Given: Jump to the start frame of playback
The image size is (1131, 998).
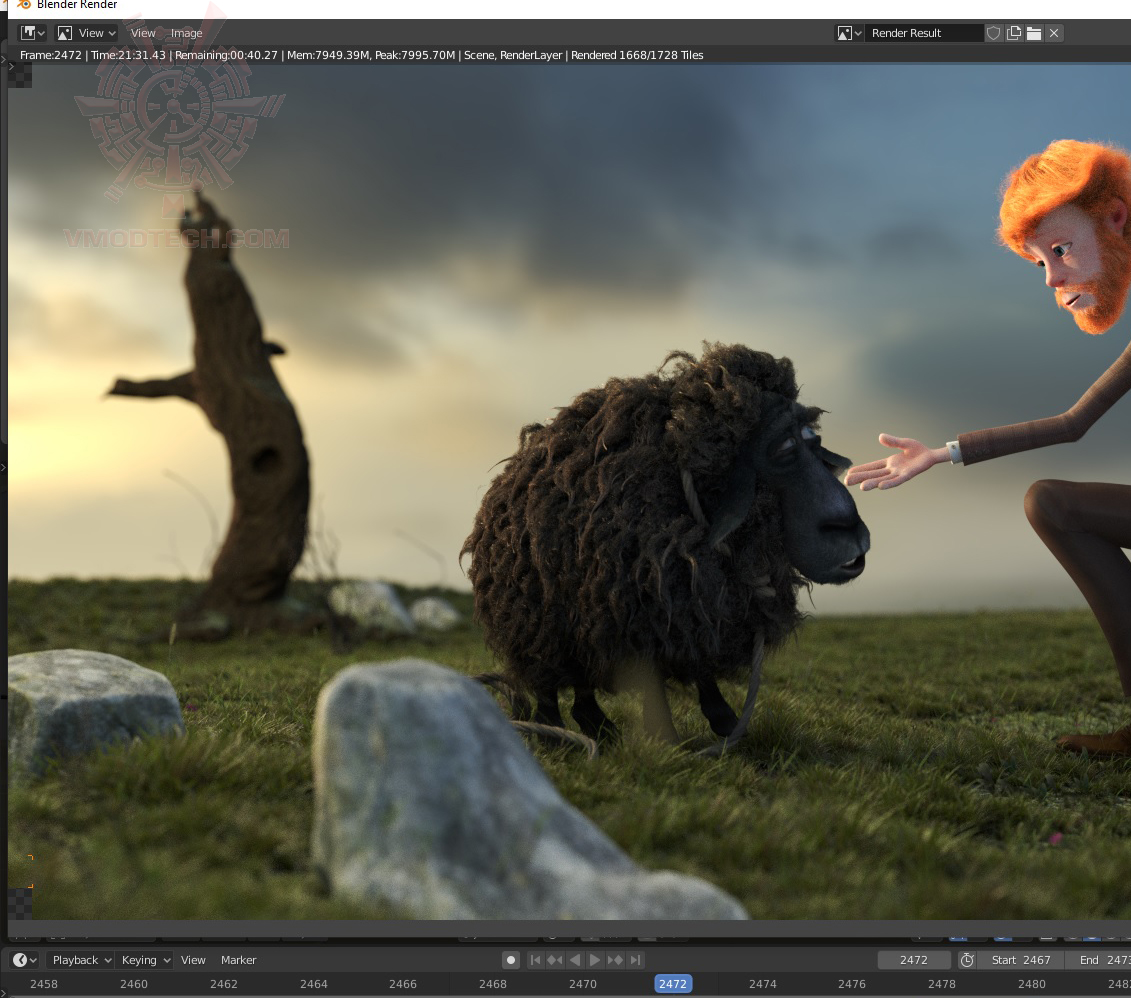Looking at the screenshot, I should 534,960.
